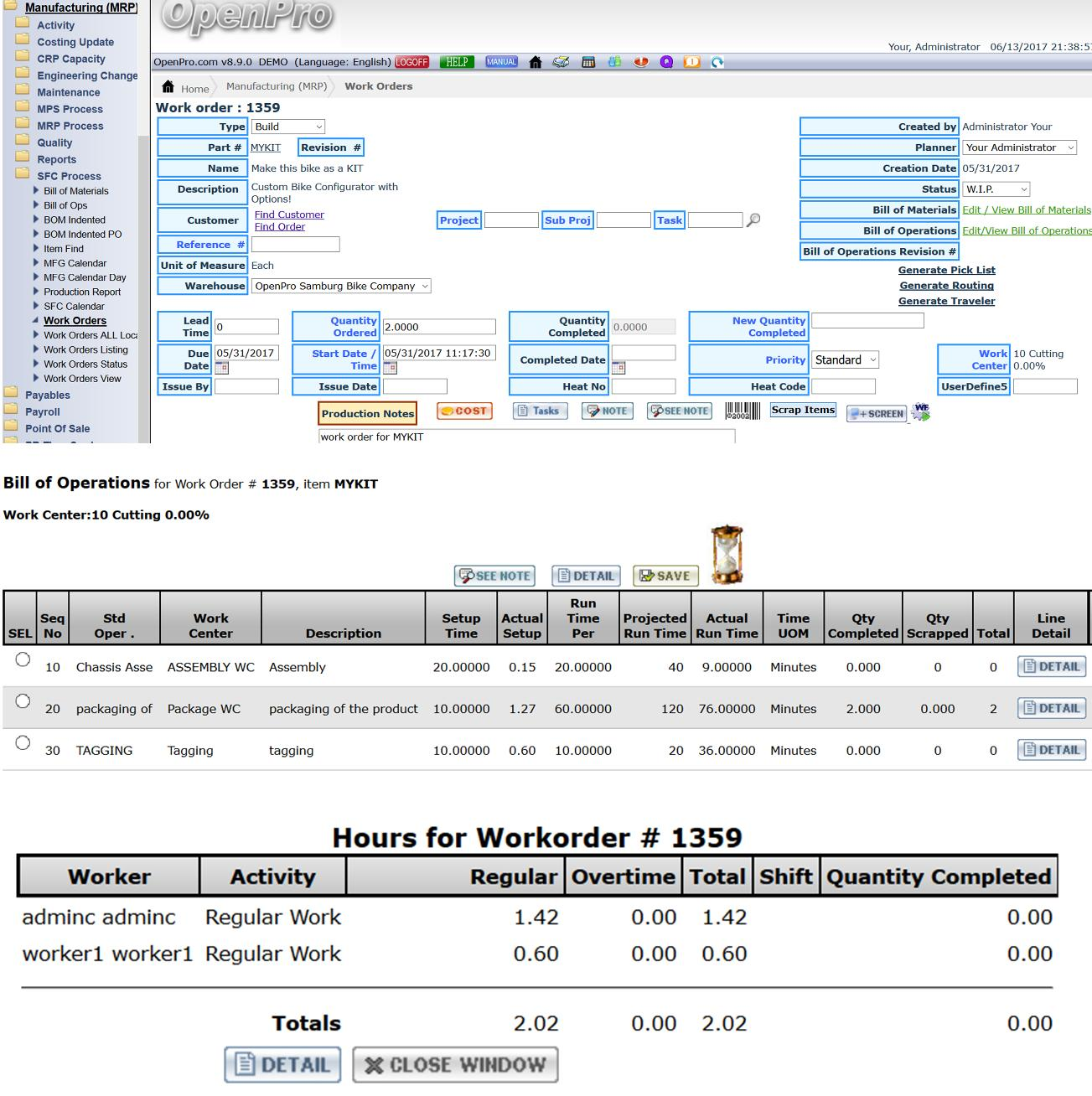Click the Generate Pick List link
The width and height of the screenshot is (1092, 1096).
pyautogui.click(x=946, y=270)
